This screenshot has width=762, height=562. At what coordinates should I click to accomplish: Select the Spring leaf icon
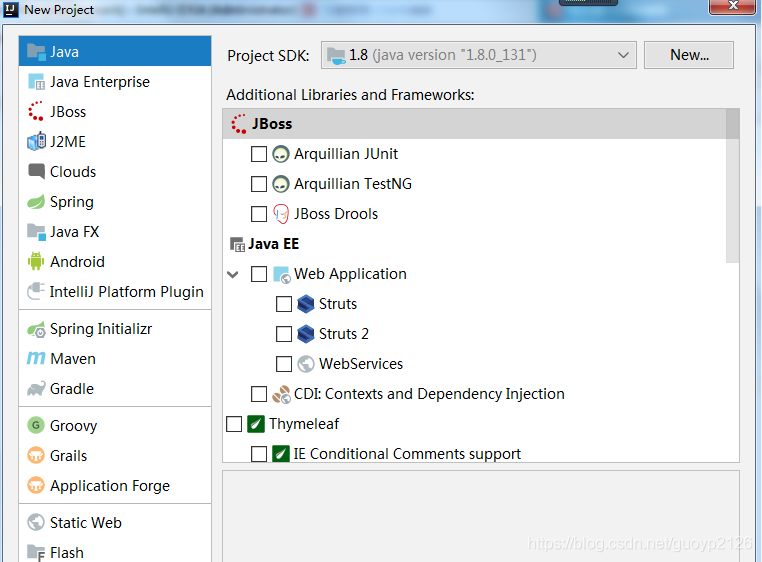(x=36, y=202)
